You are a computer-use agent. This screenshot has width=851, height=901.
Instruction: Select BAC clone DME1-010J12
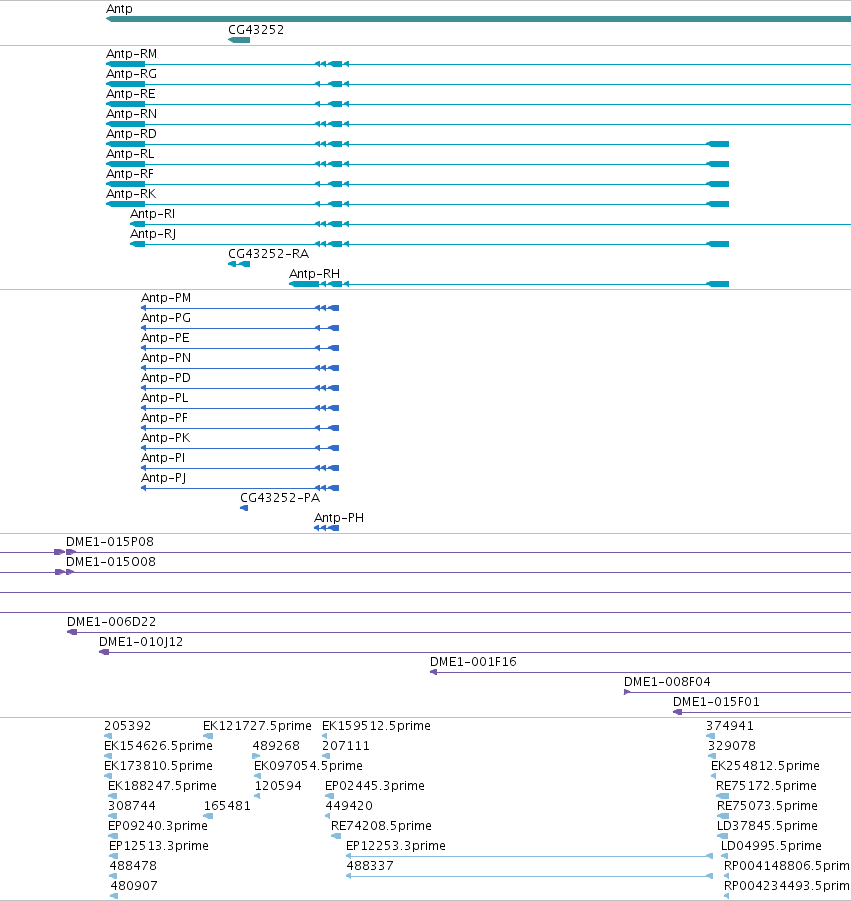click(141, 642)
